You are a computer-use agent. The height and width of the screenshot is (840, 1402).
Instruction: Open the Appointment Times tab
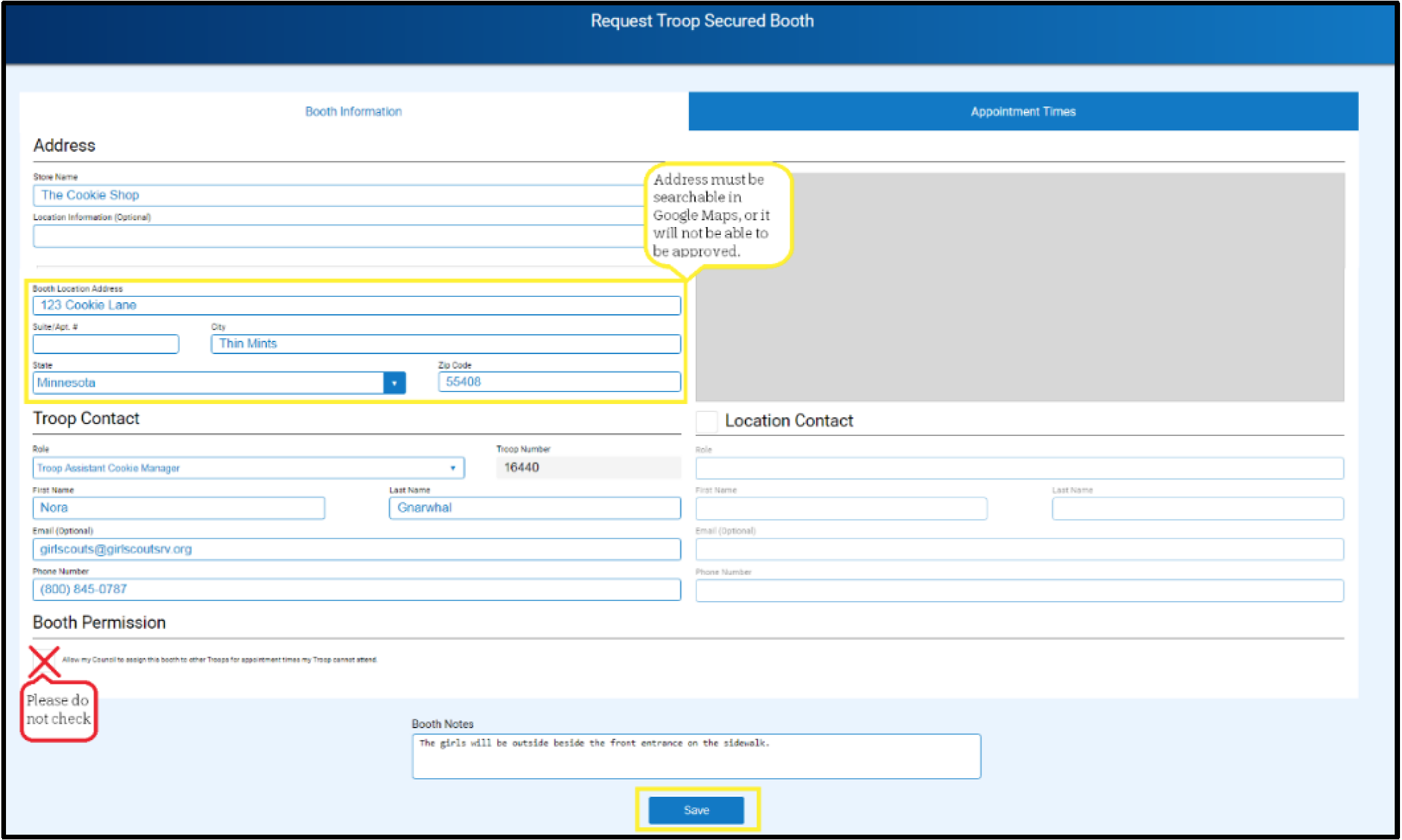(1023, 111)
